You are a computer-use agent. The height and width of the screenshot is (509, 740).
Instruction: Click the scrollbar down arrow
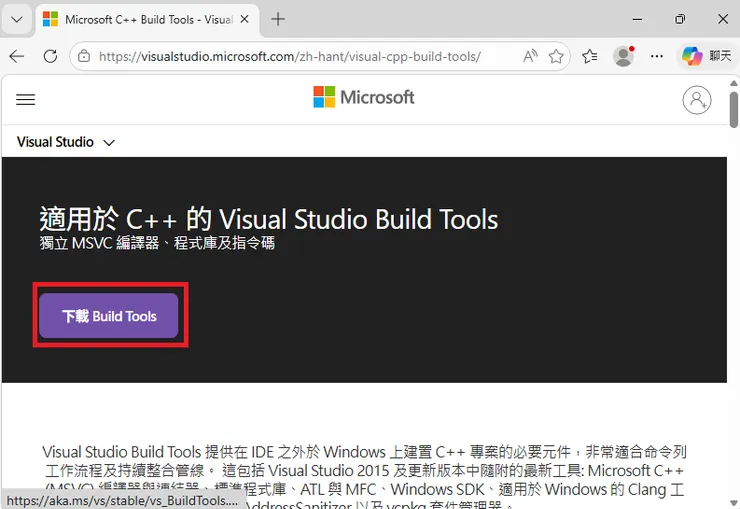pyautogui.click(x=733, y=503)
